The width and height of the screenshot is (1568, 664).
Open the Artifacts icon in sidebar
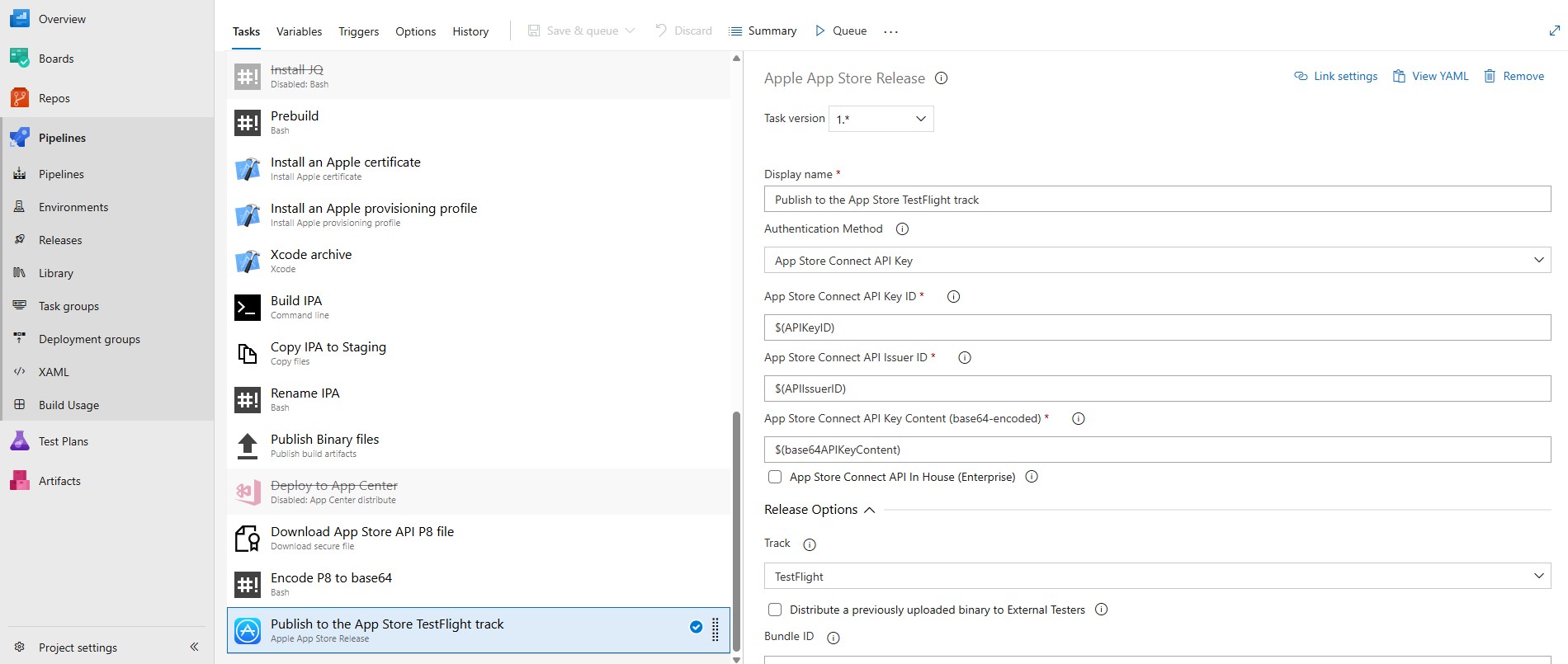coord(20,480)
